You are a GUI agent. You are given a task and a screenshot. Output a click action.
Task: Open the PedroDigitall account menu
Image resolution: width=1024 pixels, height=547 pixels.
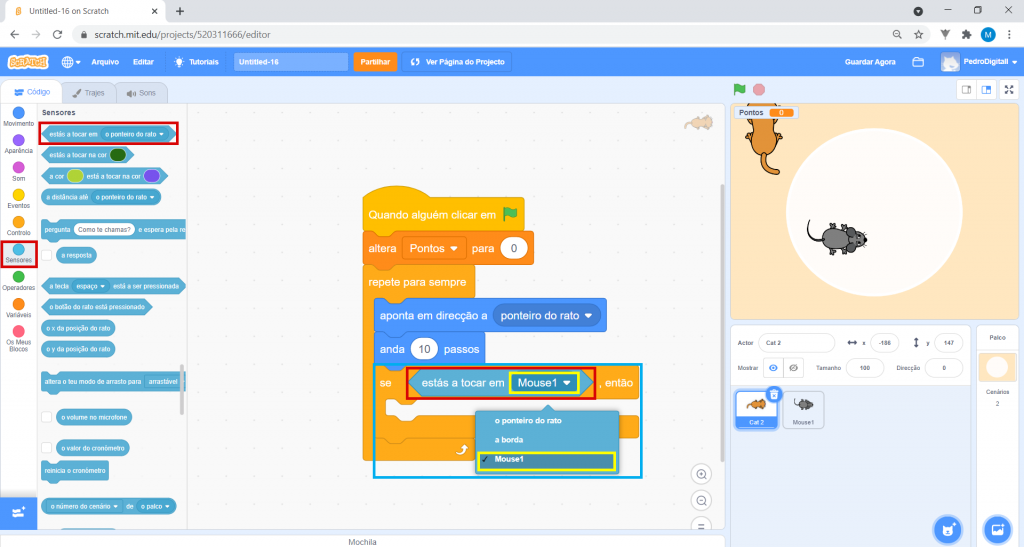pos(980,62)
